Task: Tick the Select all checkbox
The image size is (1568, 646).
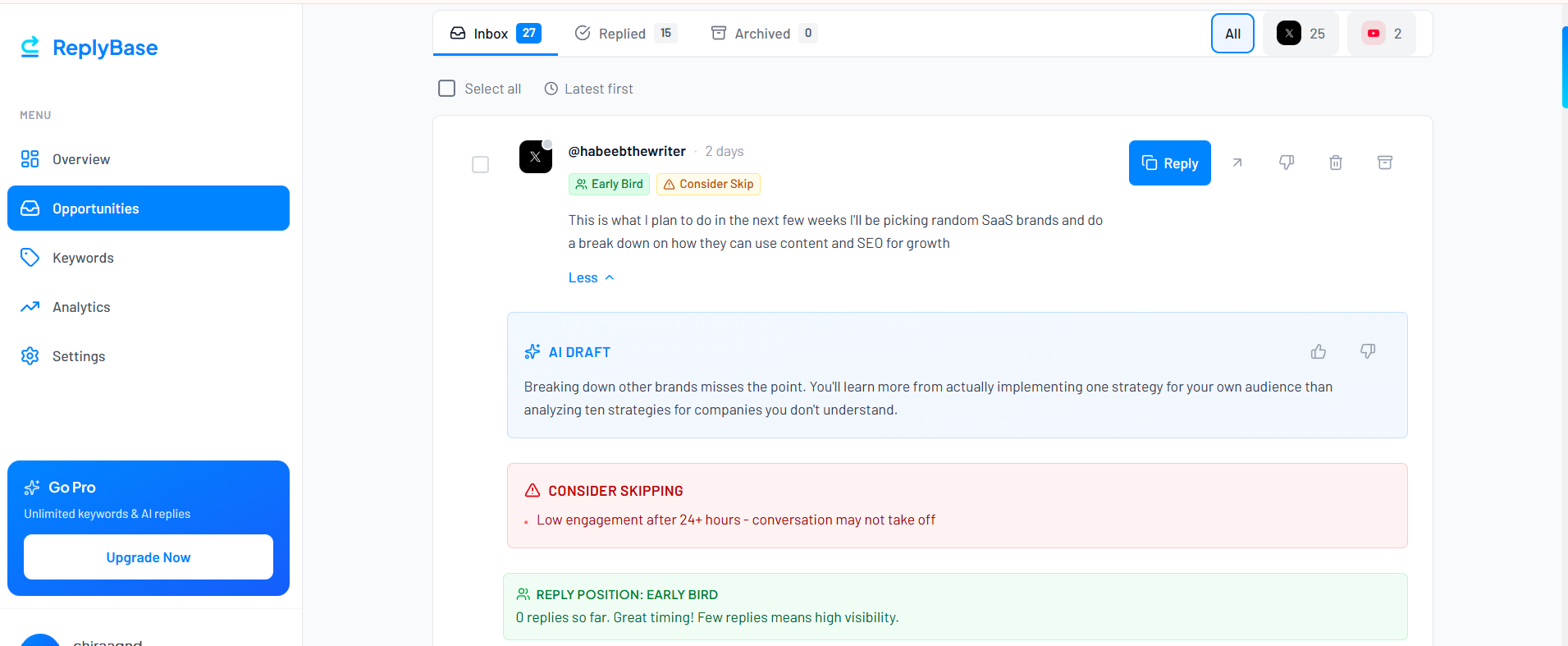Action: [x=446, y=88]
